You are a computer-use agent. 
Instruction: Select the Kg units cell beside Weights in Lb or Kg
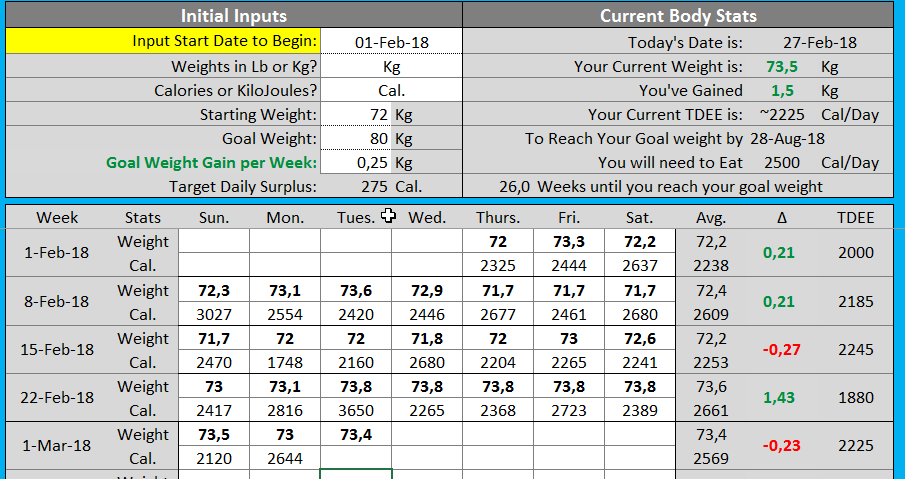click(x=392, y=67)
